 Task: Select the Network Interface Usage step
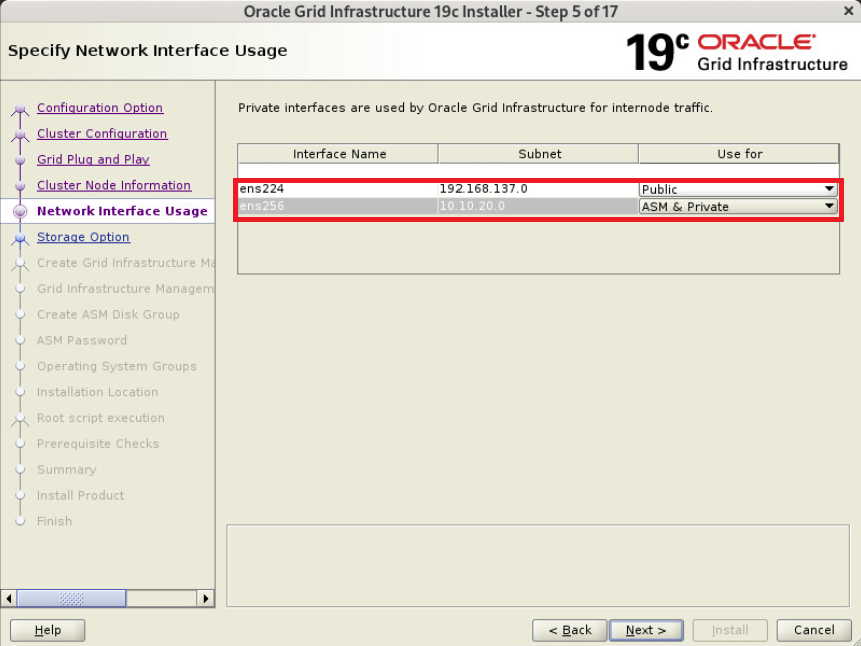(x=122, y=211)
